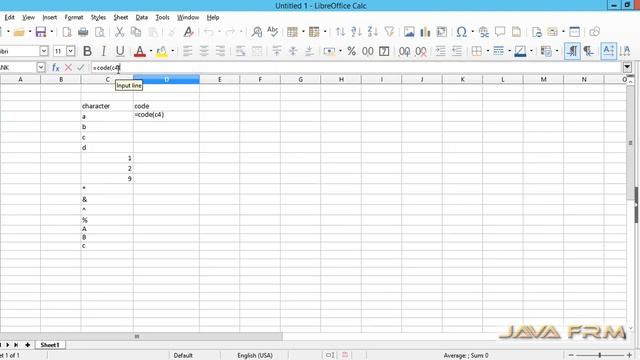Open the Data menu

(x=142, y=17)
